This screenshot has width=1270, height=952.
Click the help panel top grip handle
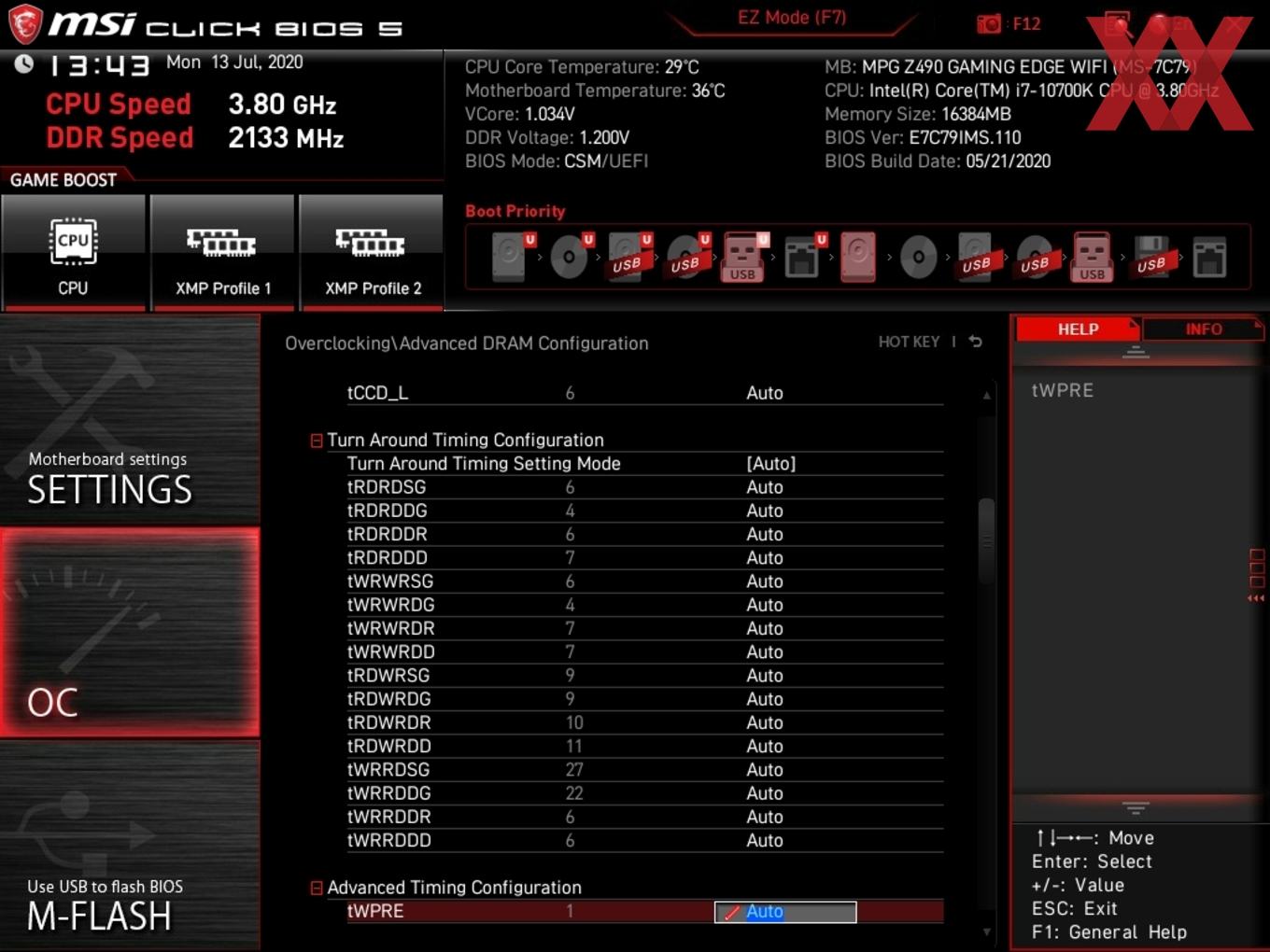tap(1136, 352)
